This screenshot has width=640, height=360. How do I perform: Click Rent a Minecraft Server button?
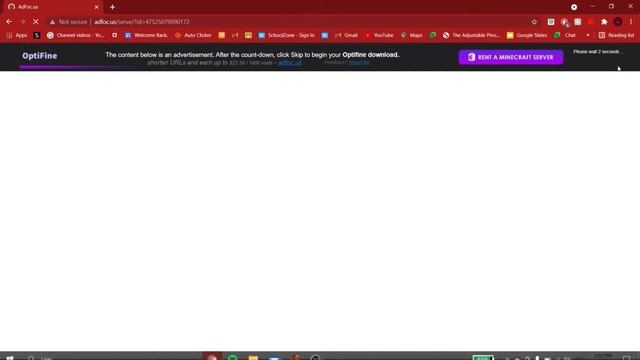click(x=511, y=57)
